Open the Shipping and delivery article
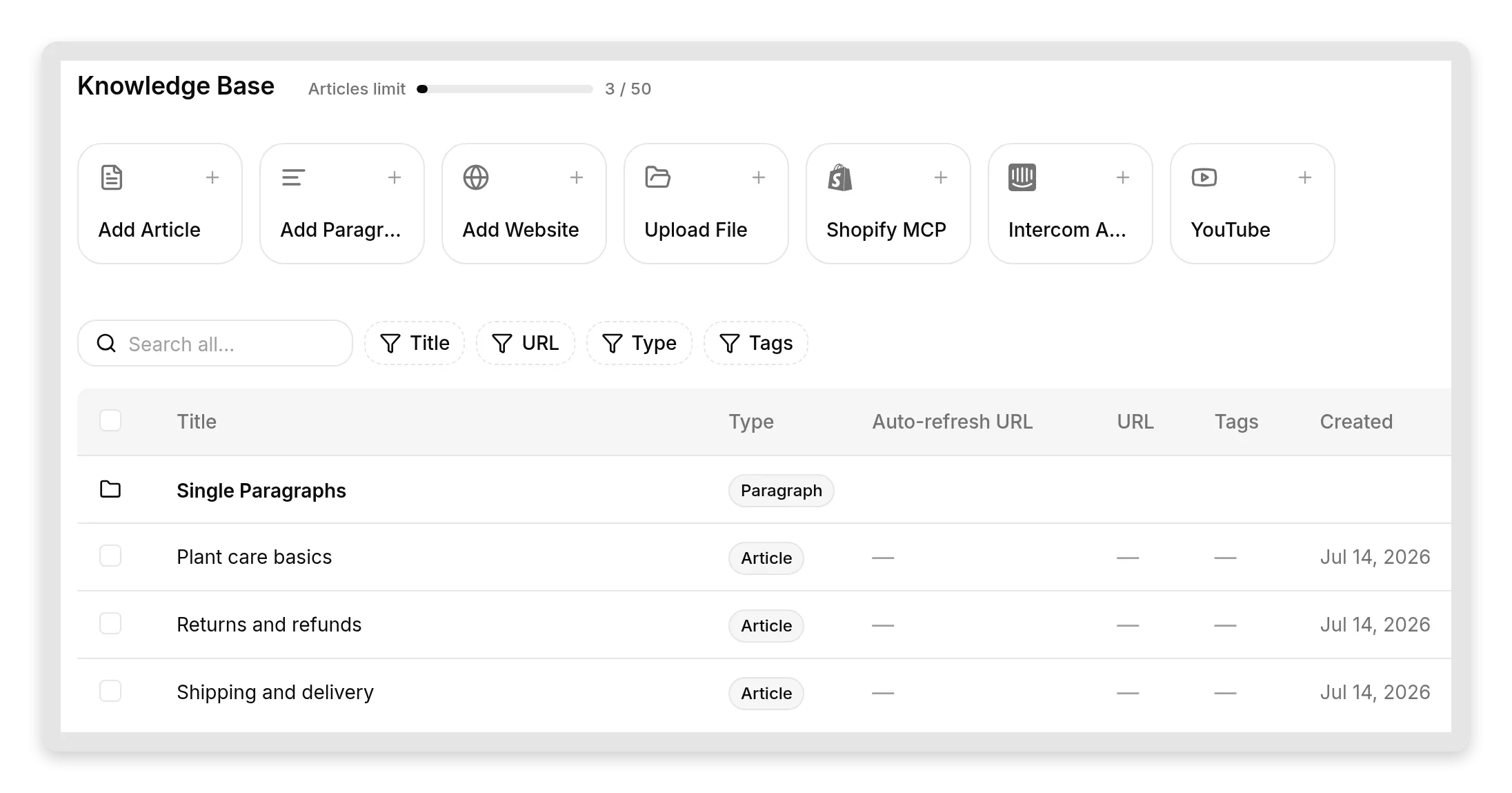This screenshot has height=793, width=1512. (275, 692)
